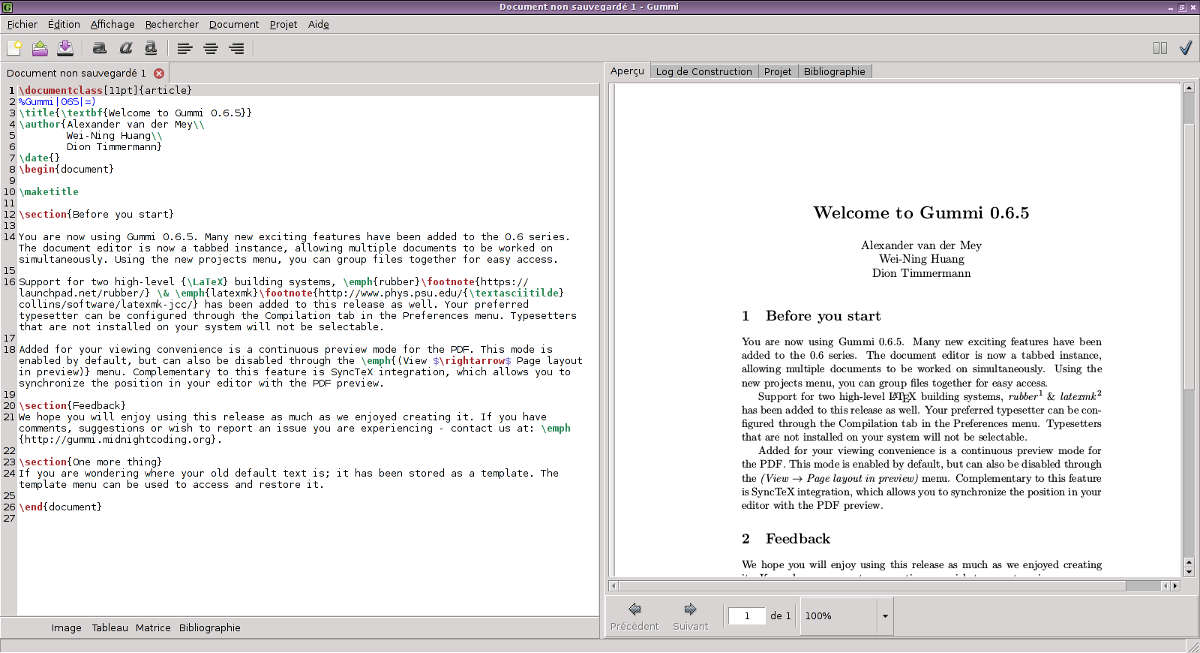This screenshot has height=653, width=1200.
Task: Switch to the Log de Construction tab
Action: (x=704, y=71)
